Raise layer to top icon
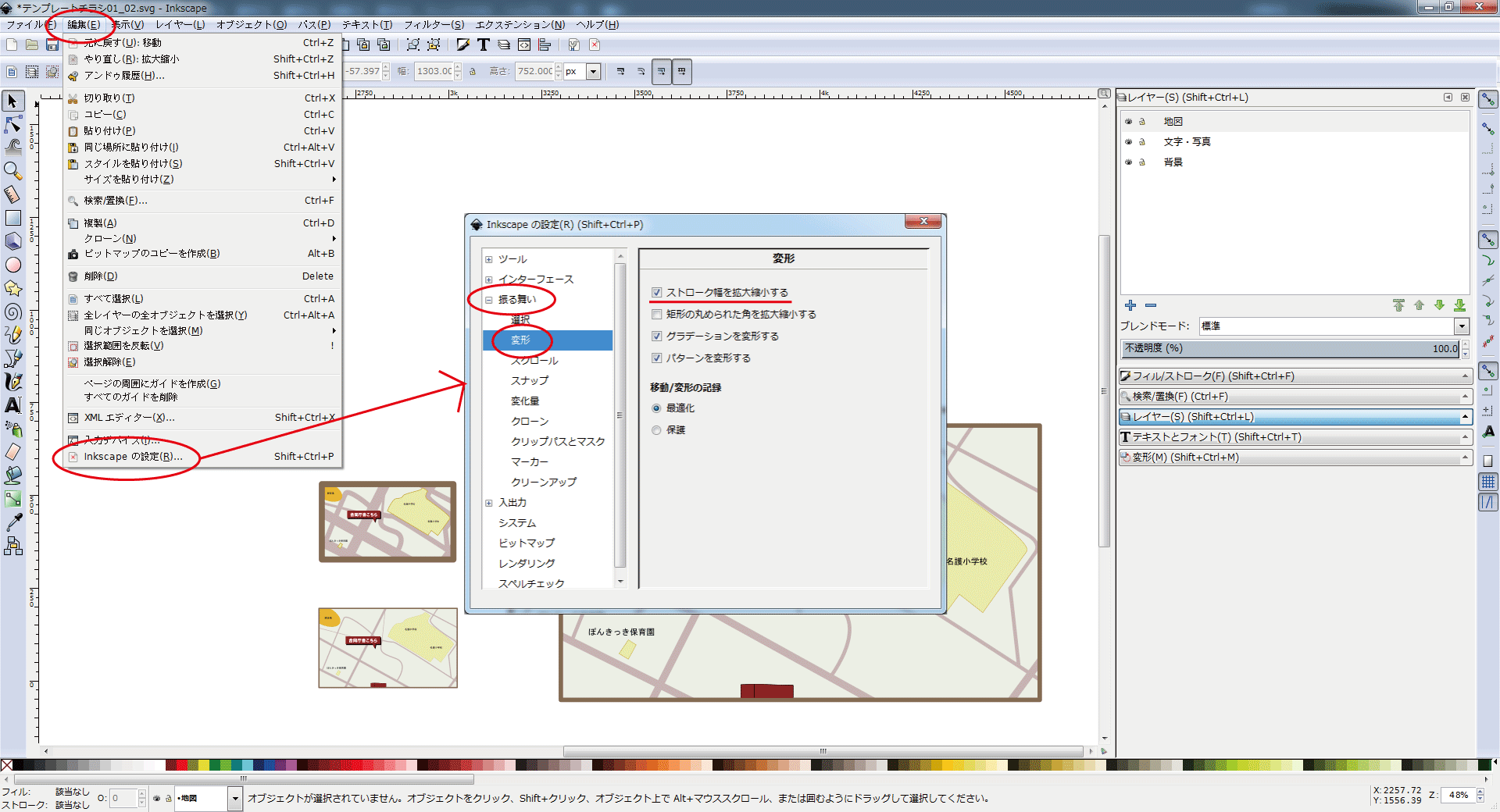Image resolution: width=1500 pixels, height=812 pixels. click(x=1398, y=305)
